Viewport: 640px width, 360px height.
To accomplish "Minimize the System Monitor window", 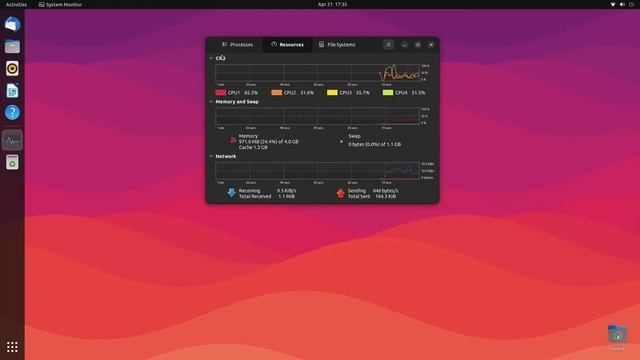I will 404,44.
